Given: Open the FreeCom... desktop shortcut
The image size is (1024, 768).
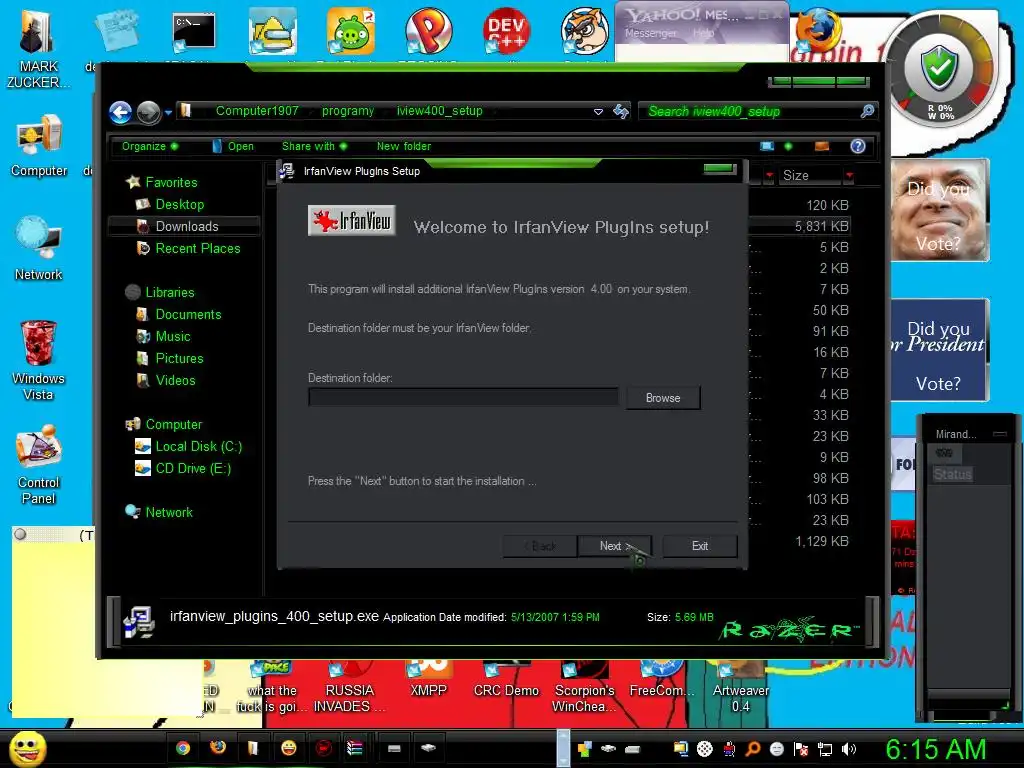Looking at the screenshot, I should [x=662, y=679].
